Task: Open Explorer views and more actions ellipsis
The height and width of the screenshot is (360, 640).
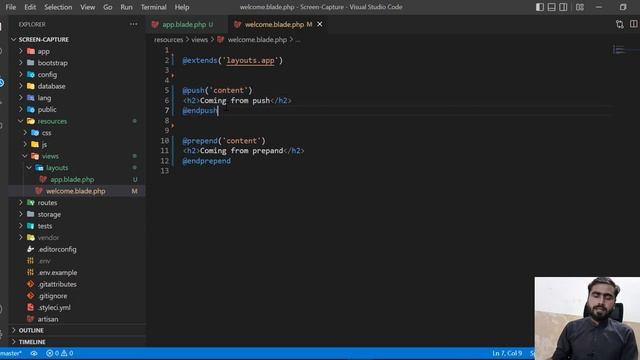Action: [133, 24]
